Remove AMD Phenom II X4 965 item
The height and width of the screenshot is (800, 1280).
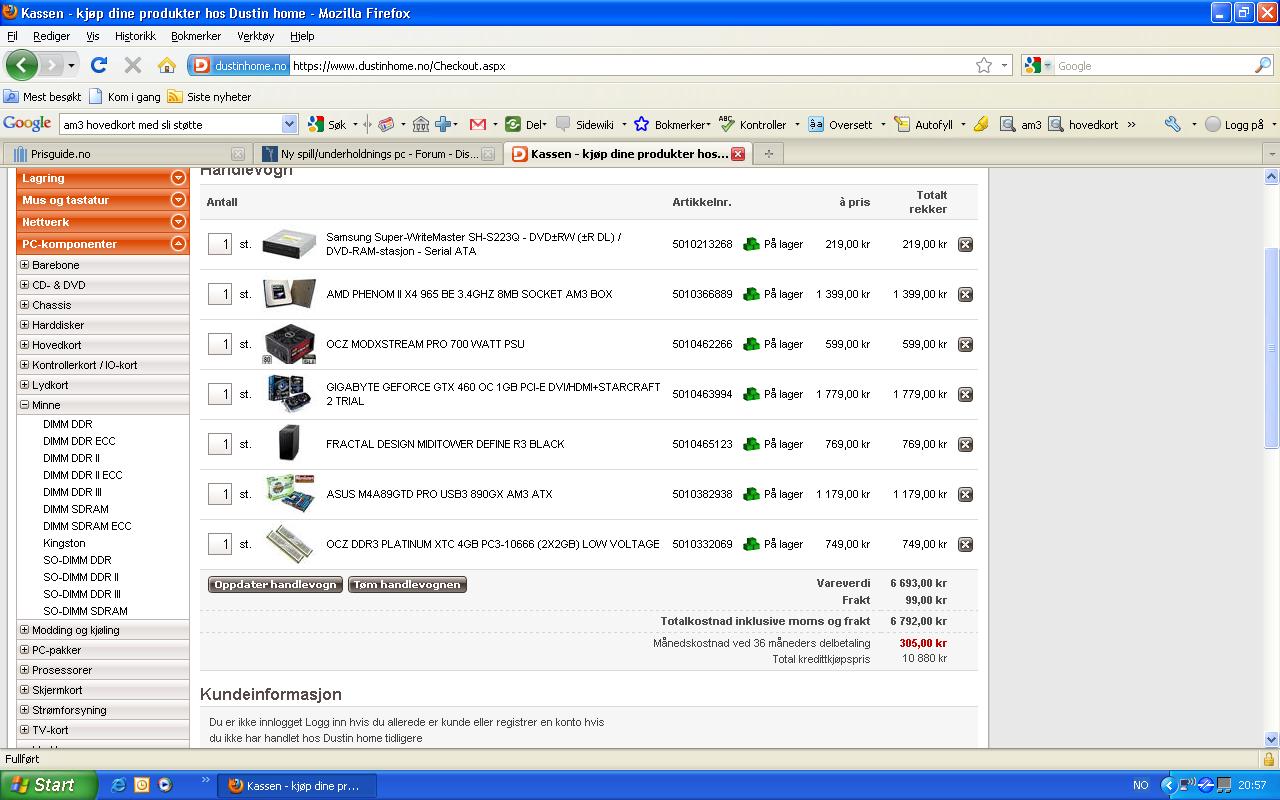pyautogui.click(x=965, y=294)
